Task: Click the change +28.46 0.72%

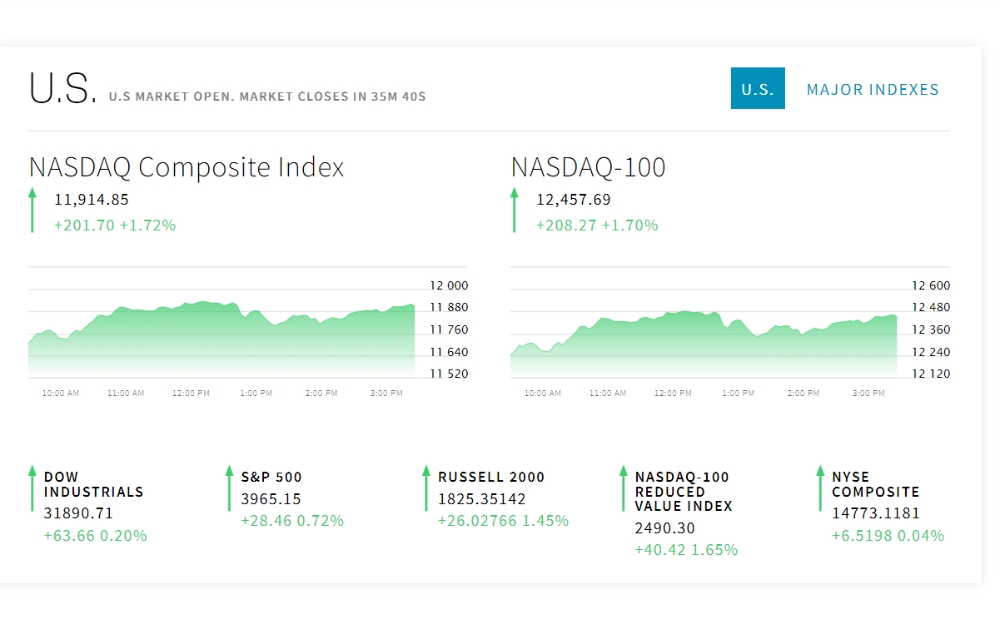Action: tap(292, 521)
